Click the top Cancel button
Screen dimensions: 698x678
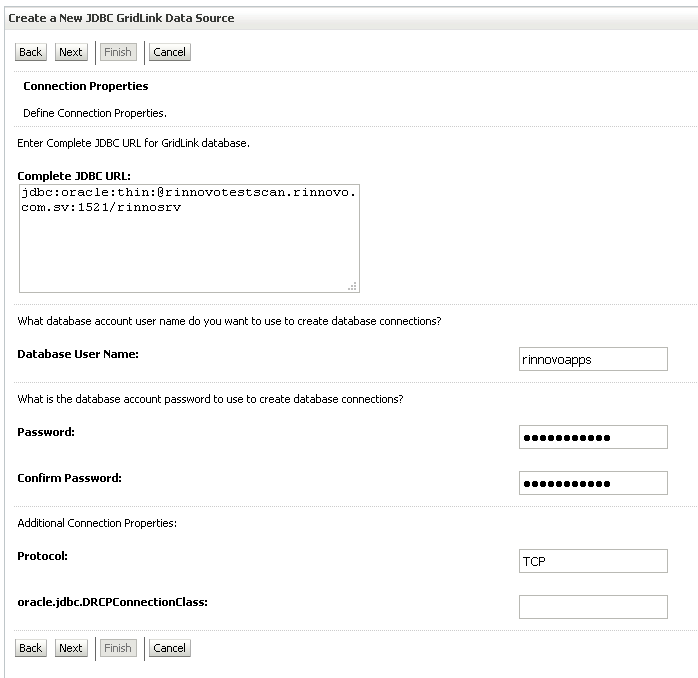pos(170,52)
